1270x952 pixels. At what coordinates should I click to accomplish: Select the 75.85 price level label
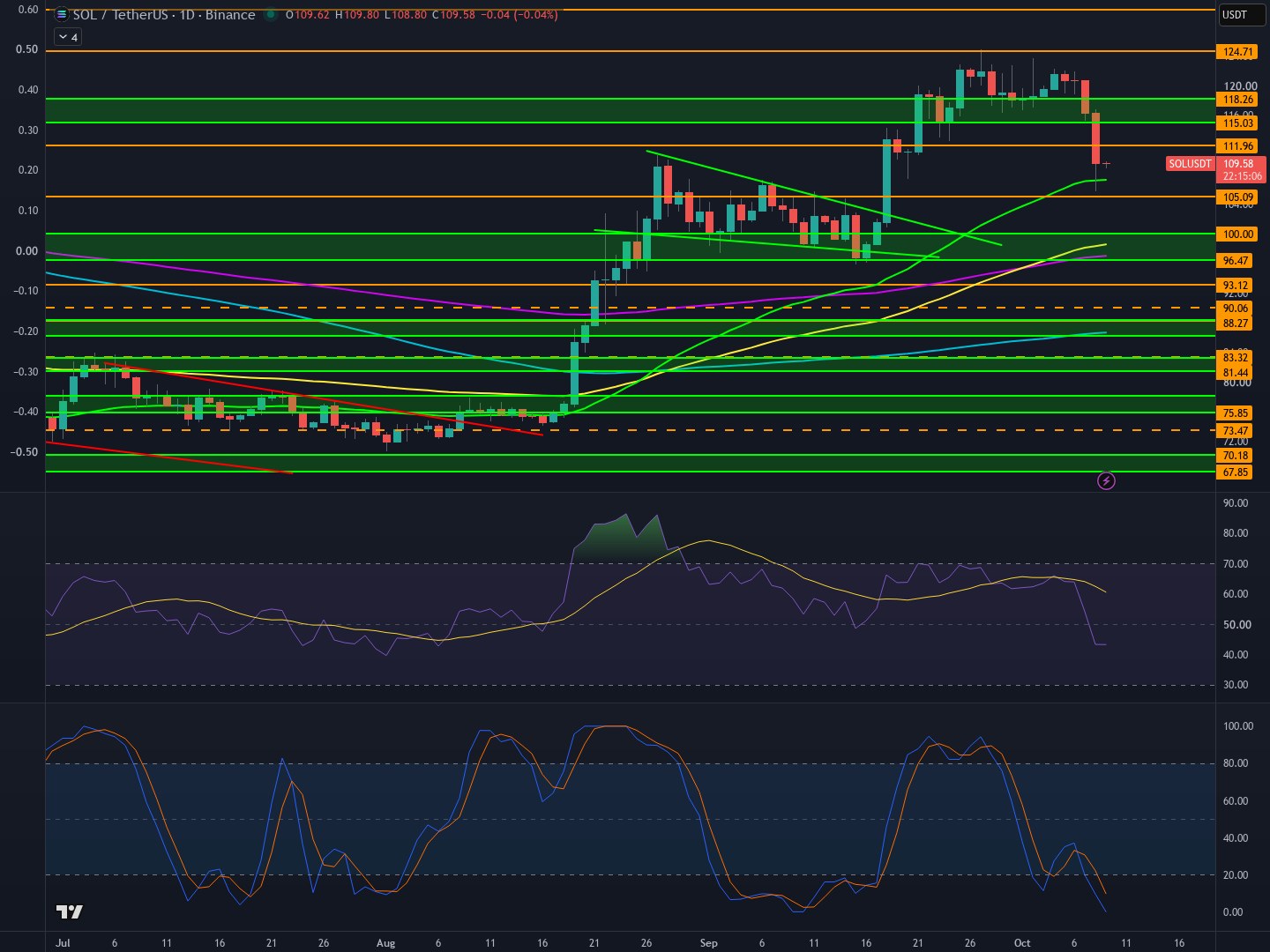1235,413
